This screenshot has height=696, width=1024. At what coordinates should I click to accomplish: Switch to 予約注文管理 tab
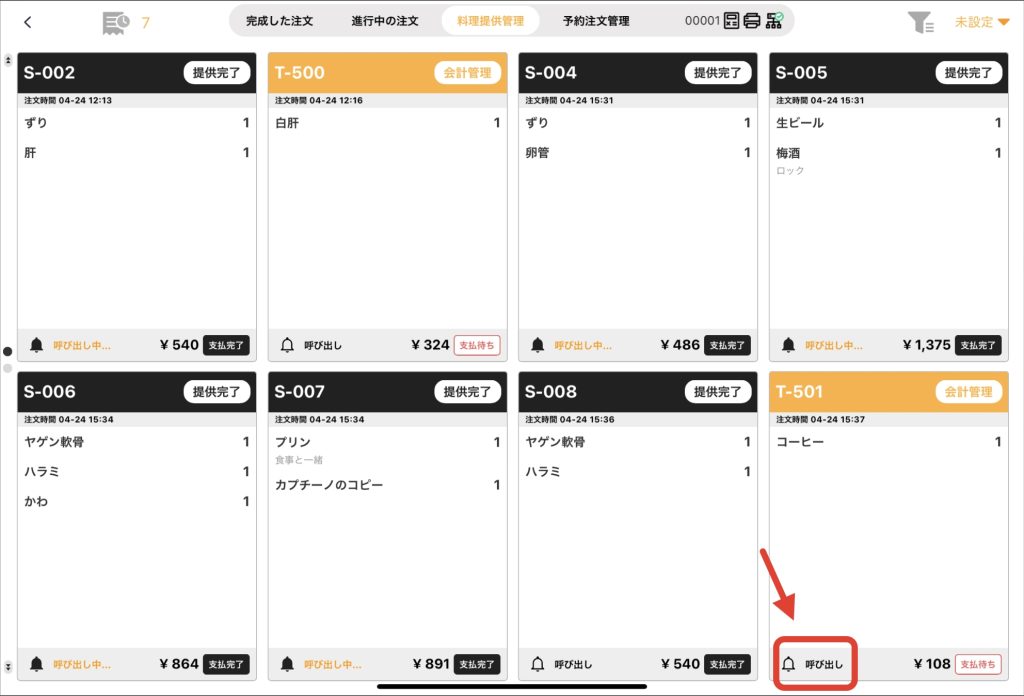click(596, 21)
